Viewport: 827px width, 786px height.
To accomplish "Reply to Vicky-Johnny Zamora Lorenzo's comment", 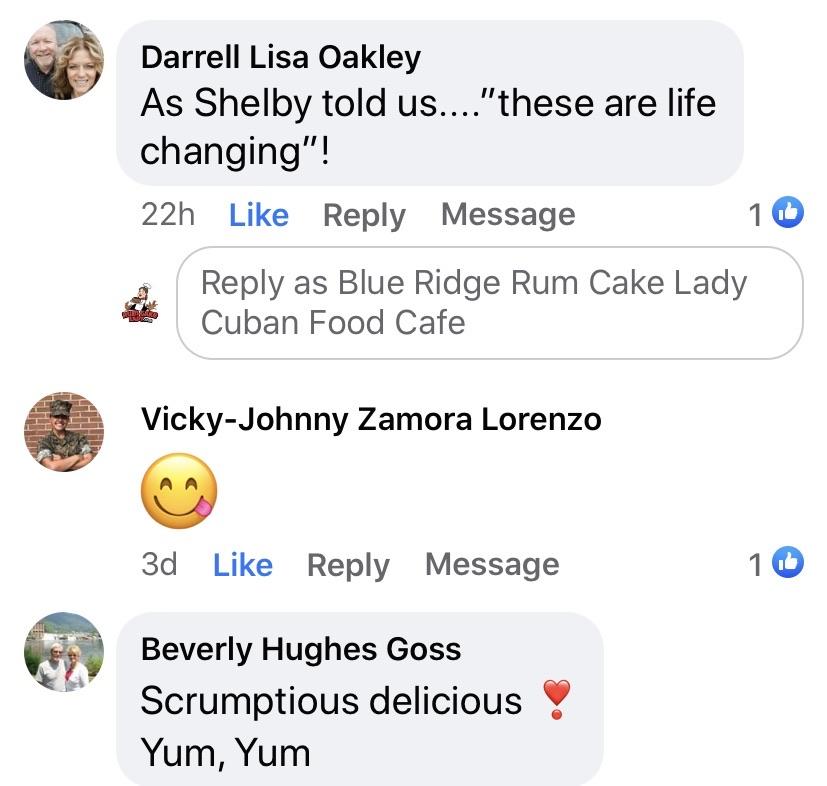I will (x=348, y=565).
